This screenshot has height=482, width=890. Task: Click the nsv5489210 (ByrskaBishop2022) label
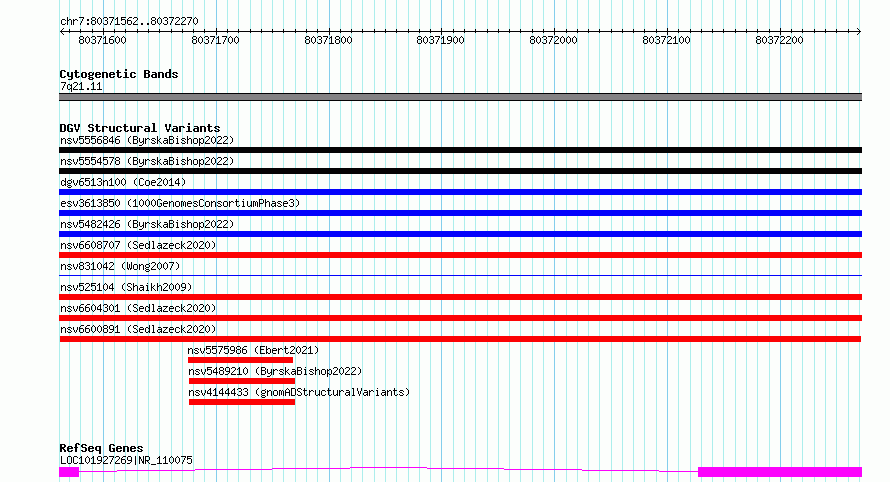tap(275, 371)
